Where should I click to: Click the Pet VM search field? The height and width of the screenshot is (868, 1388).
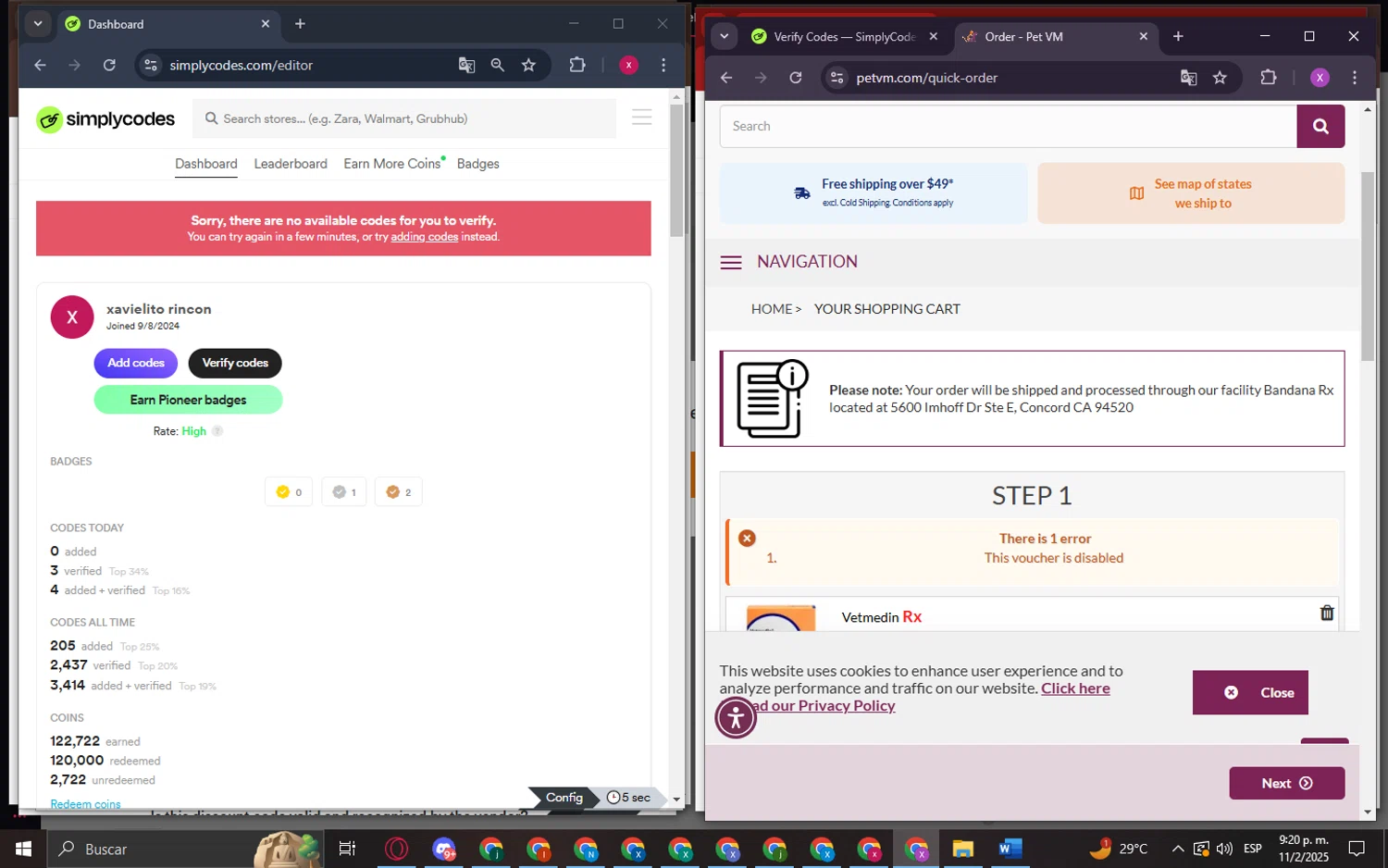coord(1009,126)
